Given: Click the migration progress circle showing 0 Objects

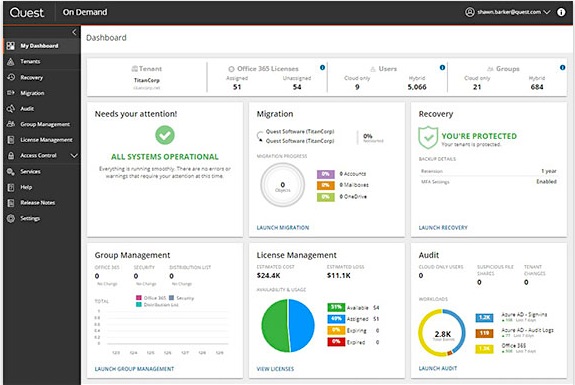Looking at the screenshot, I should (x=282, y=185).
